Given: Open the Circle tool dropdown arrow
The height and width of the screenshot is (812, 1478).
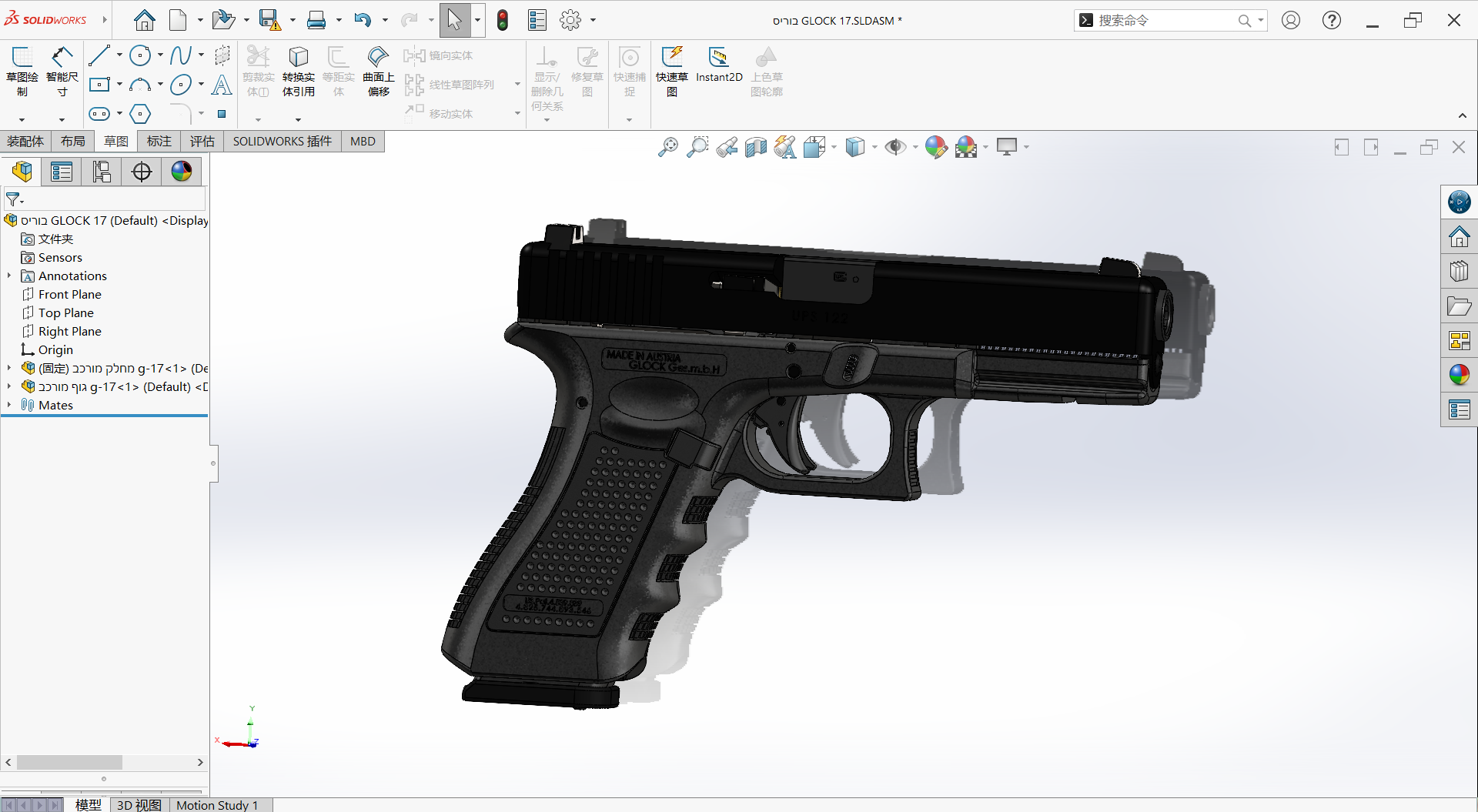Looking at the screenshot, I should click(x=160, y=55).
